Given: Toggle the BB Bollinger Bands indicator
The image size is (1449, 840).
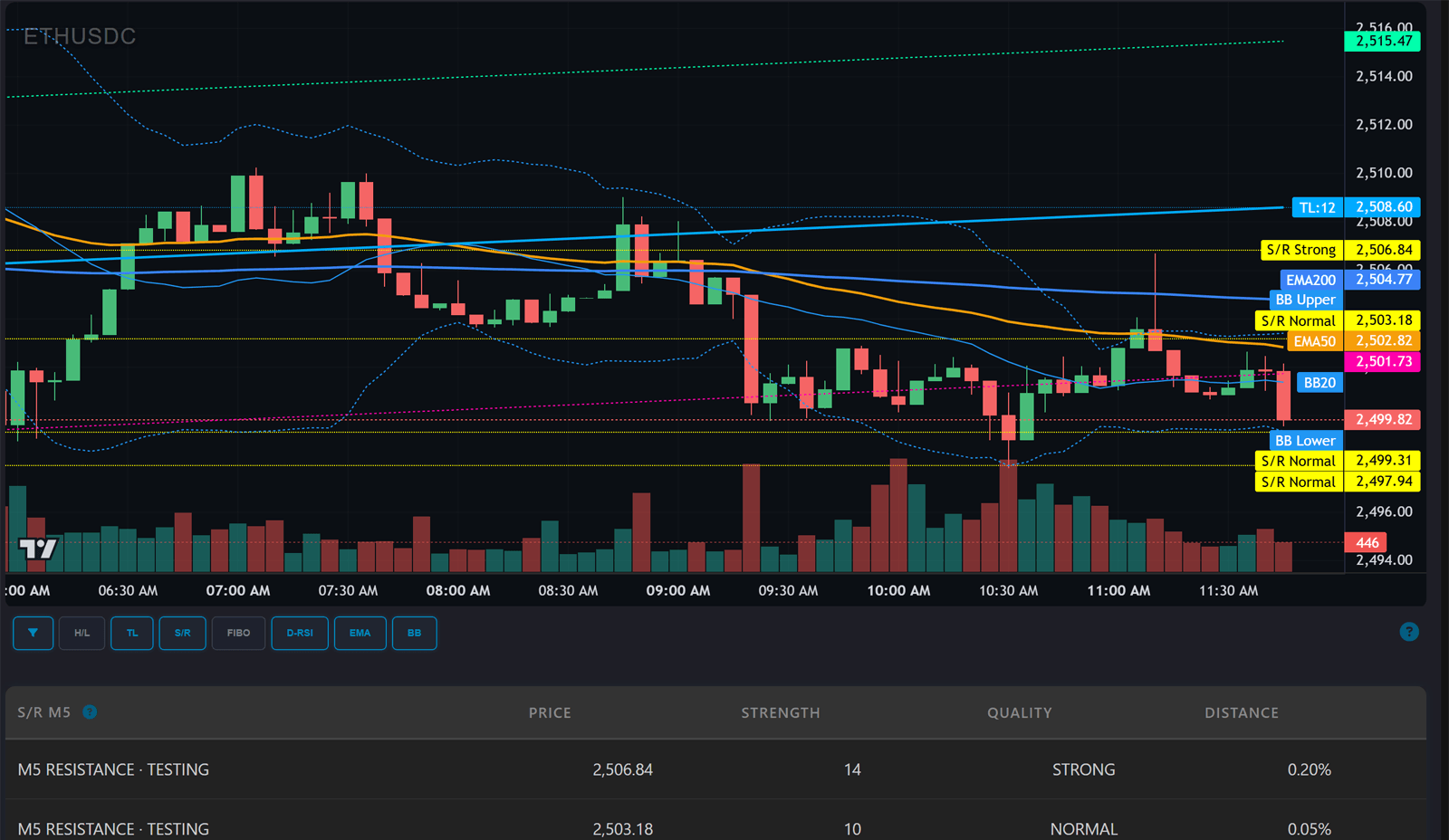Looking at the screenshot, I should pyautogui.click(x=414, y=633).
